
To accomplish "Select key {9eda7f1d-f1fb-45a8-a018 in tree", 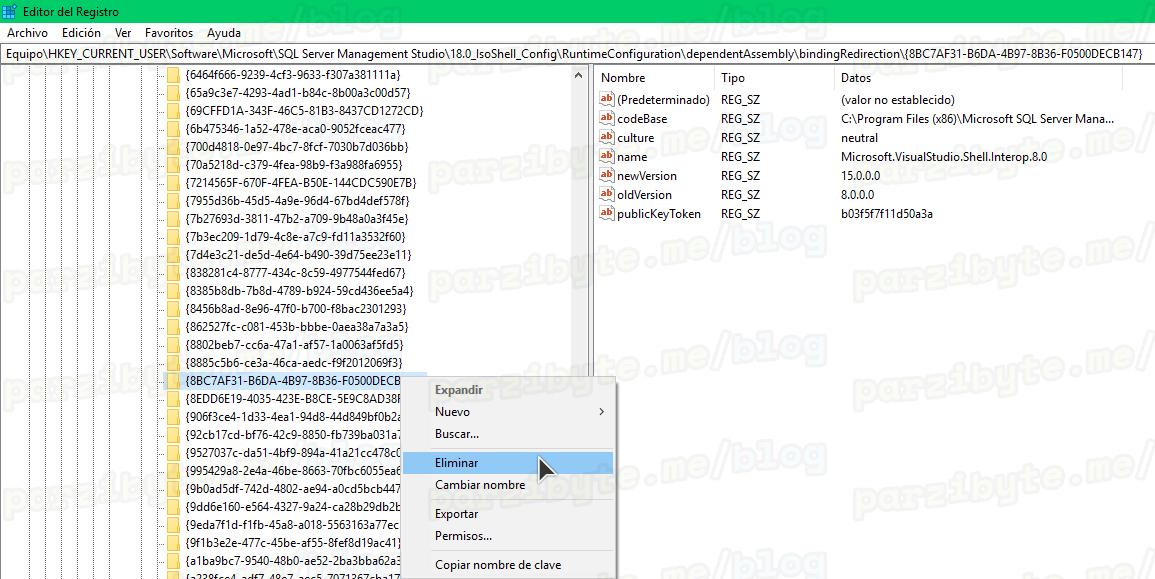I will coord(292,524).
